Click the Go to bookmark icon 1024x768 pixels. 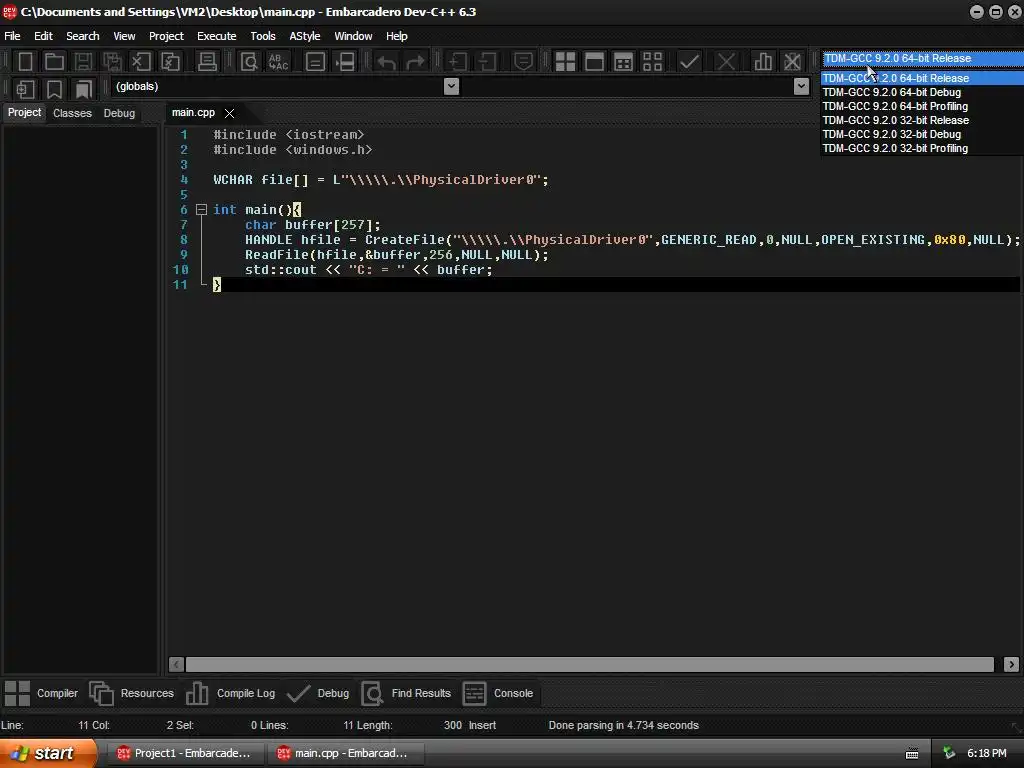[84, 89]
